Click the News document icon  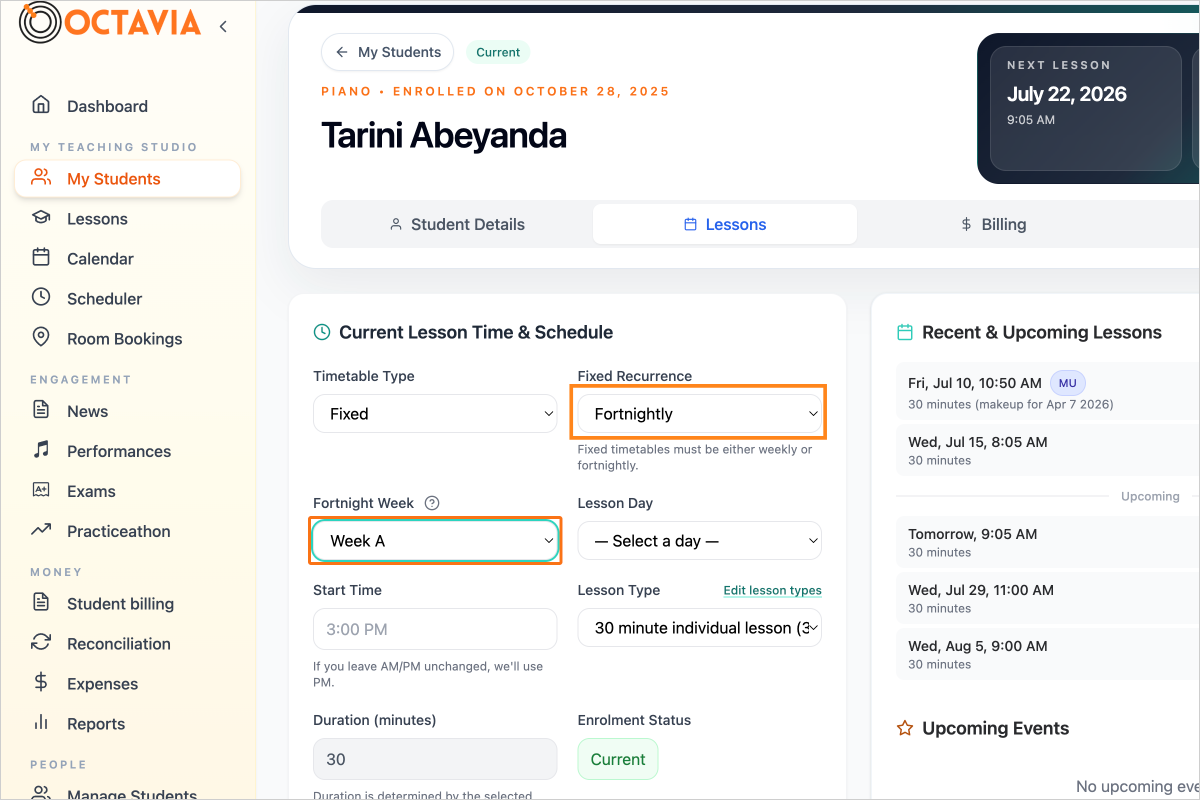pos(41,411)
